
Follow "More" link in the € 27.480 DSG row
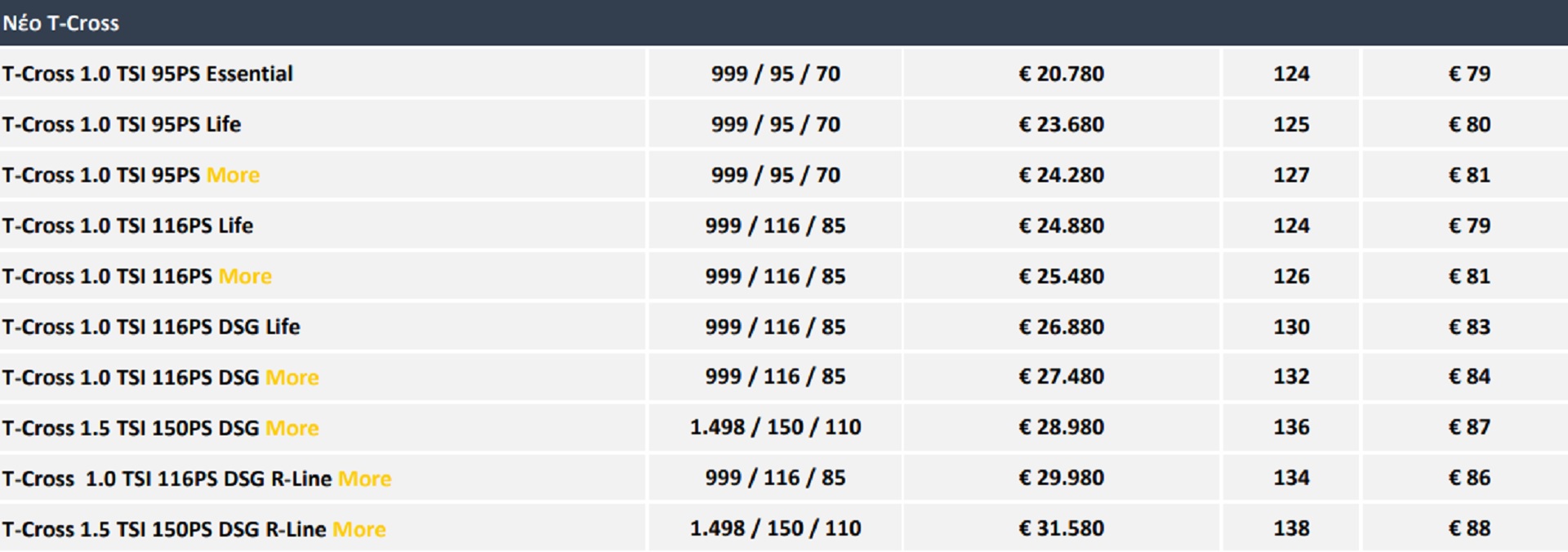pos(292,377)
